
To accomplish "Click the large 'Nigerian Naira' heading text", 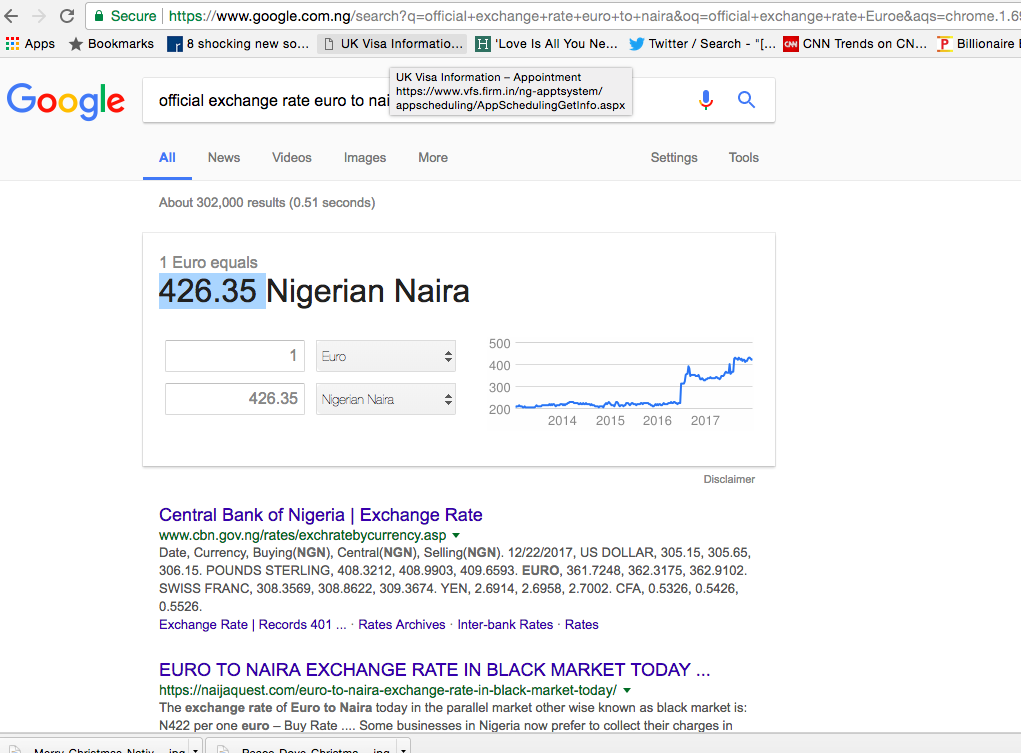I will point(368,291).
